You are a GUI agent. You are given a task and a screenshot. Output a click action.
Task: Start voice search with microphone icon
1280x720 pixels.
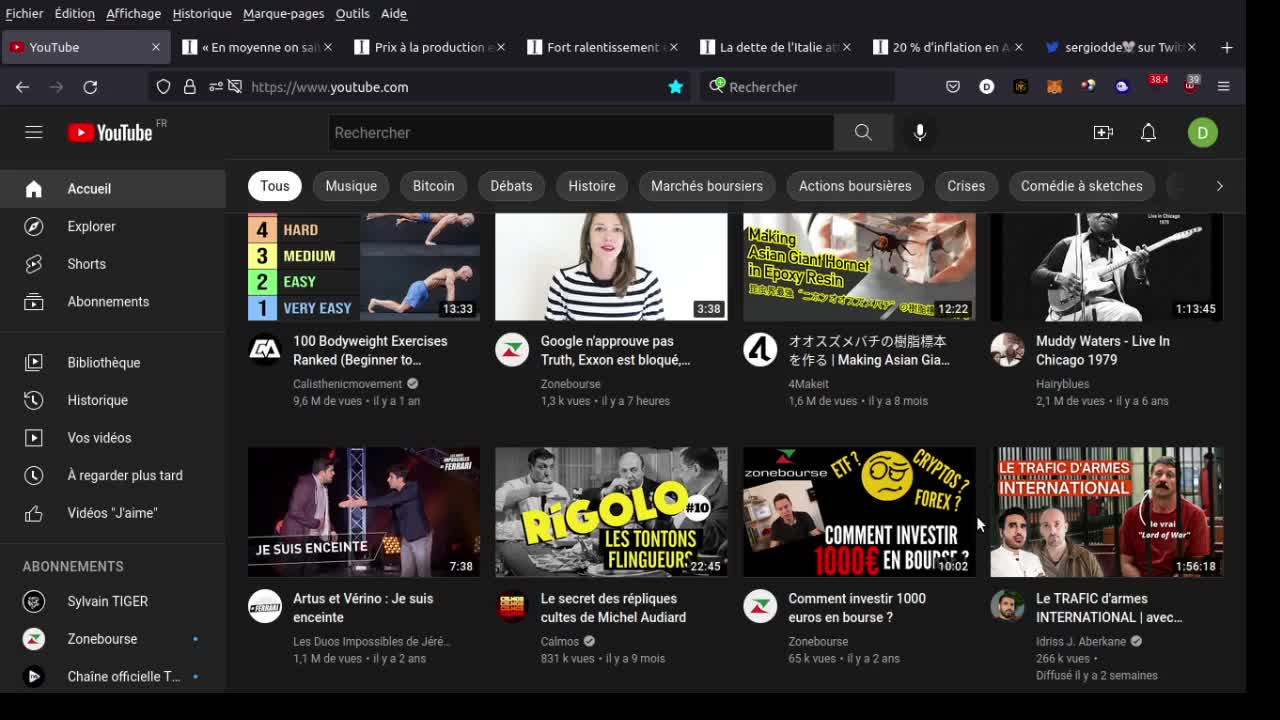[920, 132]
